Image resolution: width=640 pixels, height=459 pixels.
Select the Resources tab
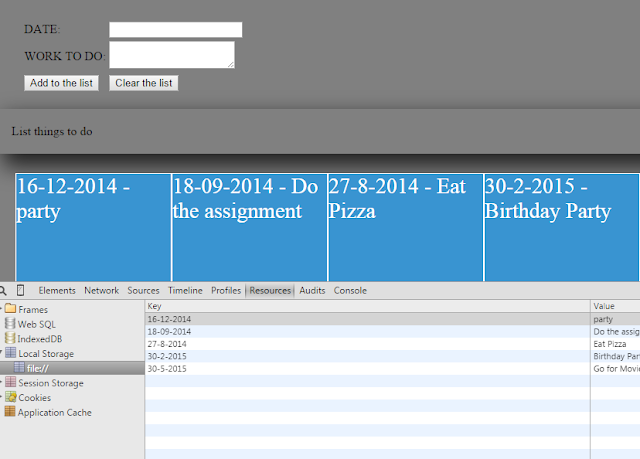[x=270, y=290]
